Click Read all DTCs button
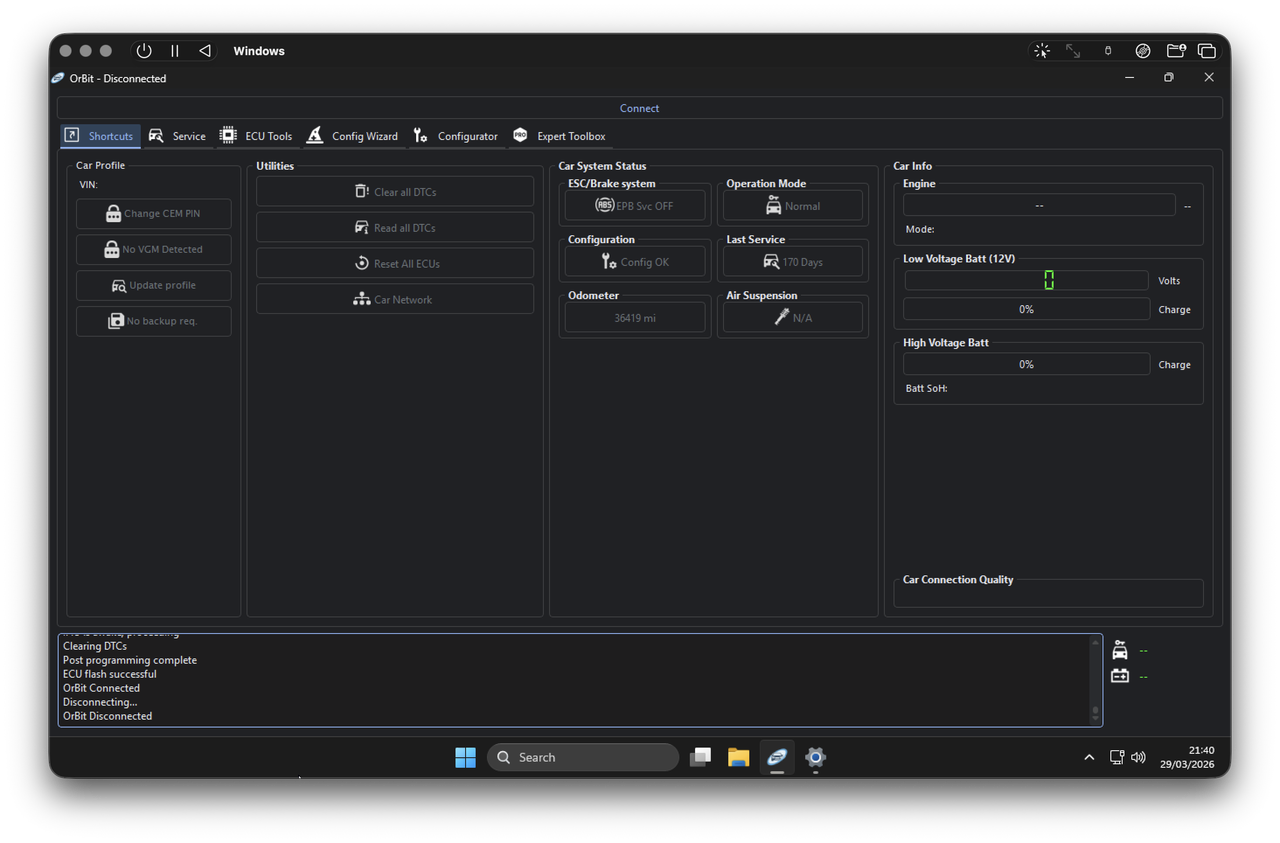Screen dimensions: 1280x843 click(x=395, y=228)
